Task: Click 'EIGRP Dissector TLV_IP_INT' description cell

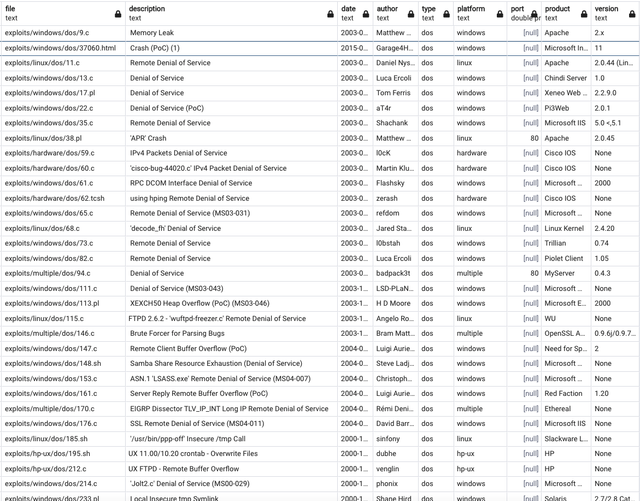Action: (x=231, y=409)
